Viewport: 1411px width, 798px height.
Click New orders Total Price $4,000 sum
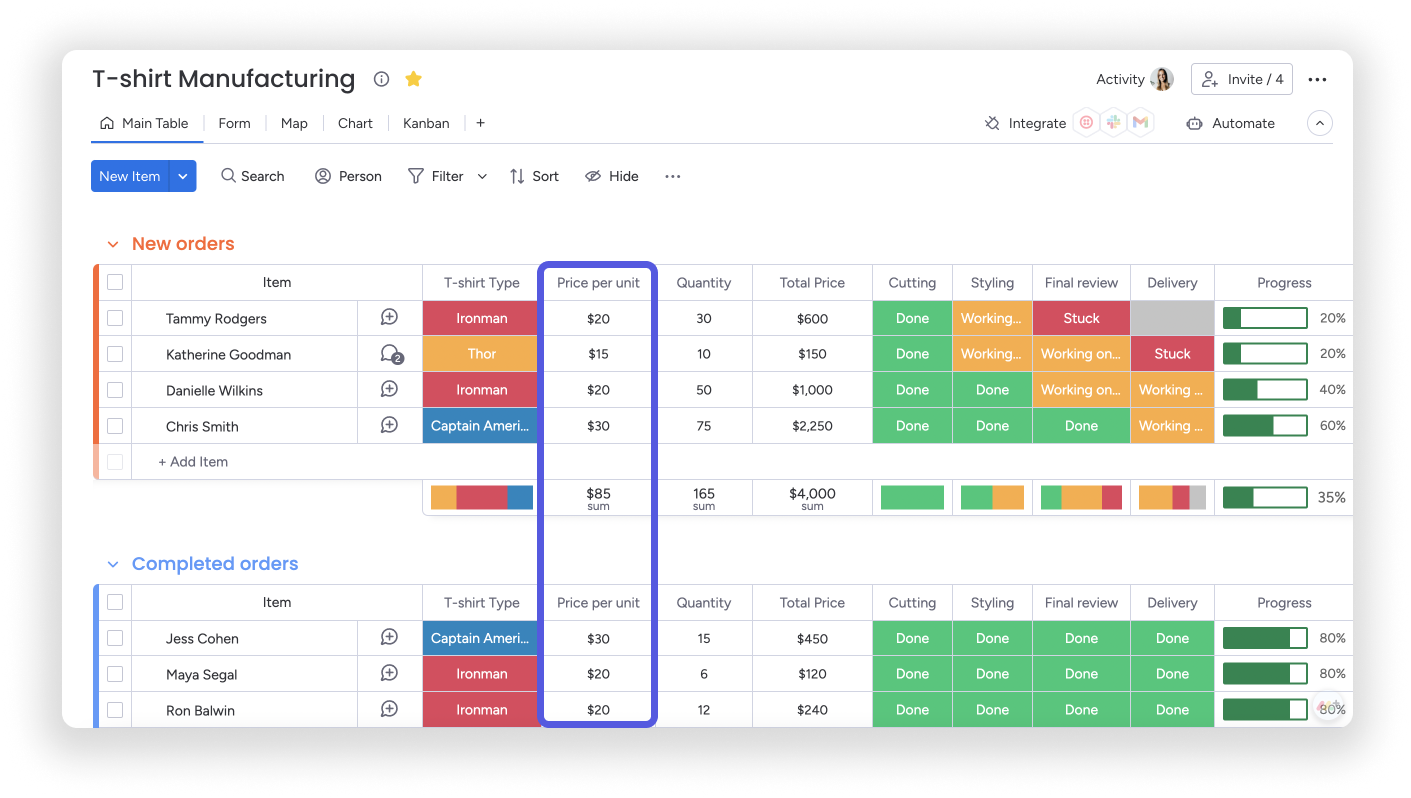[812, 497]
